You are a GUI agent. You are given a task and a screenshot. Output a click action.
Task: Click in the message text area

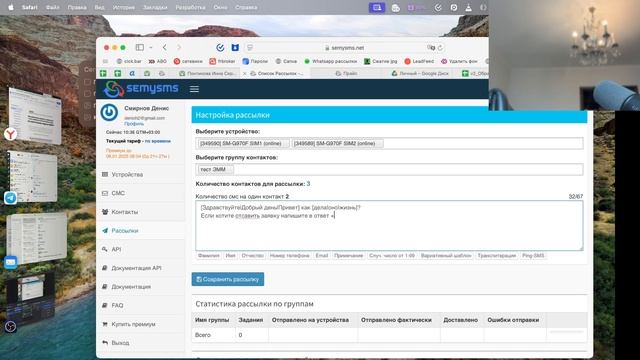[389, 225]
